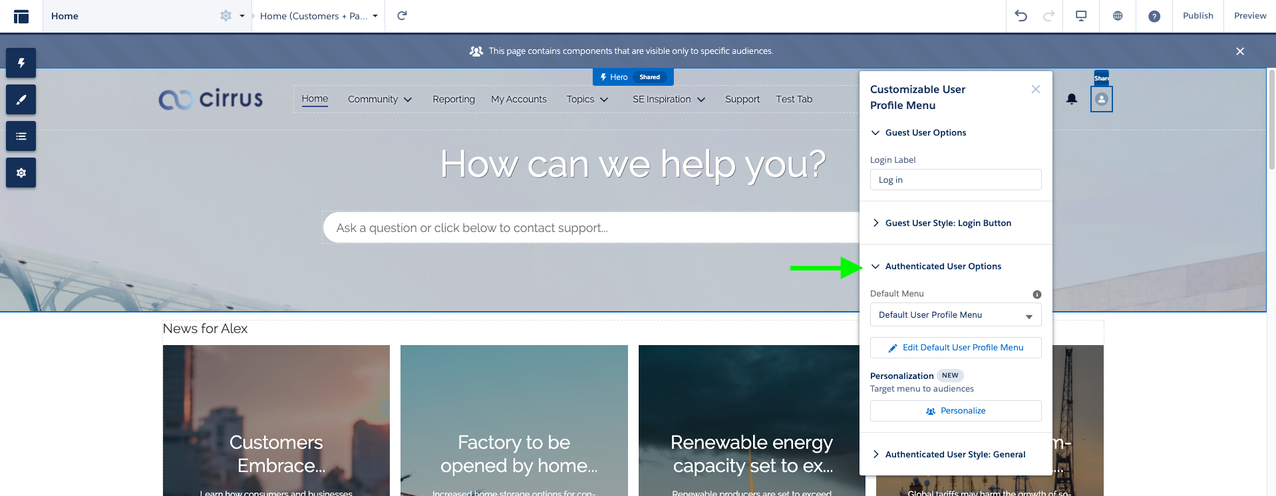Open the language globe icon
1276x496 pixels.
(1118, 16)
